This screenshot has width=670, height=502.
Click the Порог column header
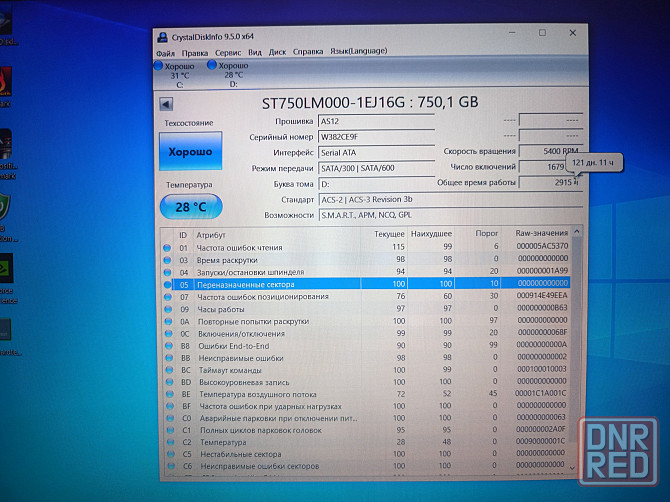coord(487,233)
